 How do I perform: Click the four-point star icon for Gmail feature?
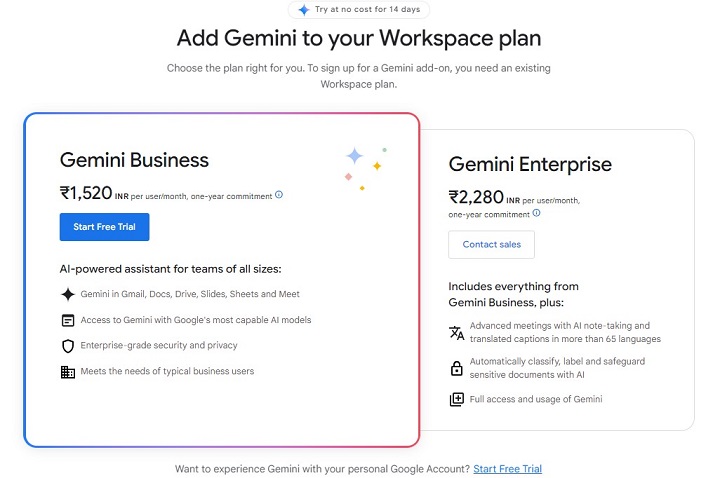click(68, 294)
